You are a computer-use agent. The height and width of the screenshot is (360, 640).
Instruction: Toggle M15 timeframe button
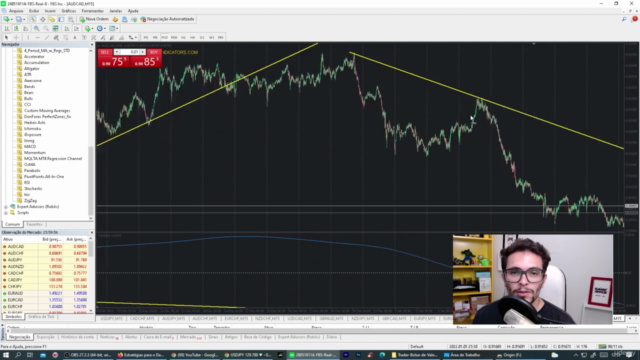click(x=164, y=37)
